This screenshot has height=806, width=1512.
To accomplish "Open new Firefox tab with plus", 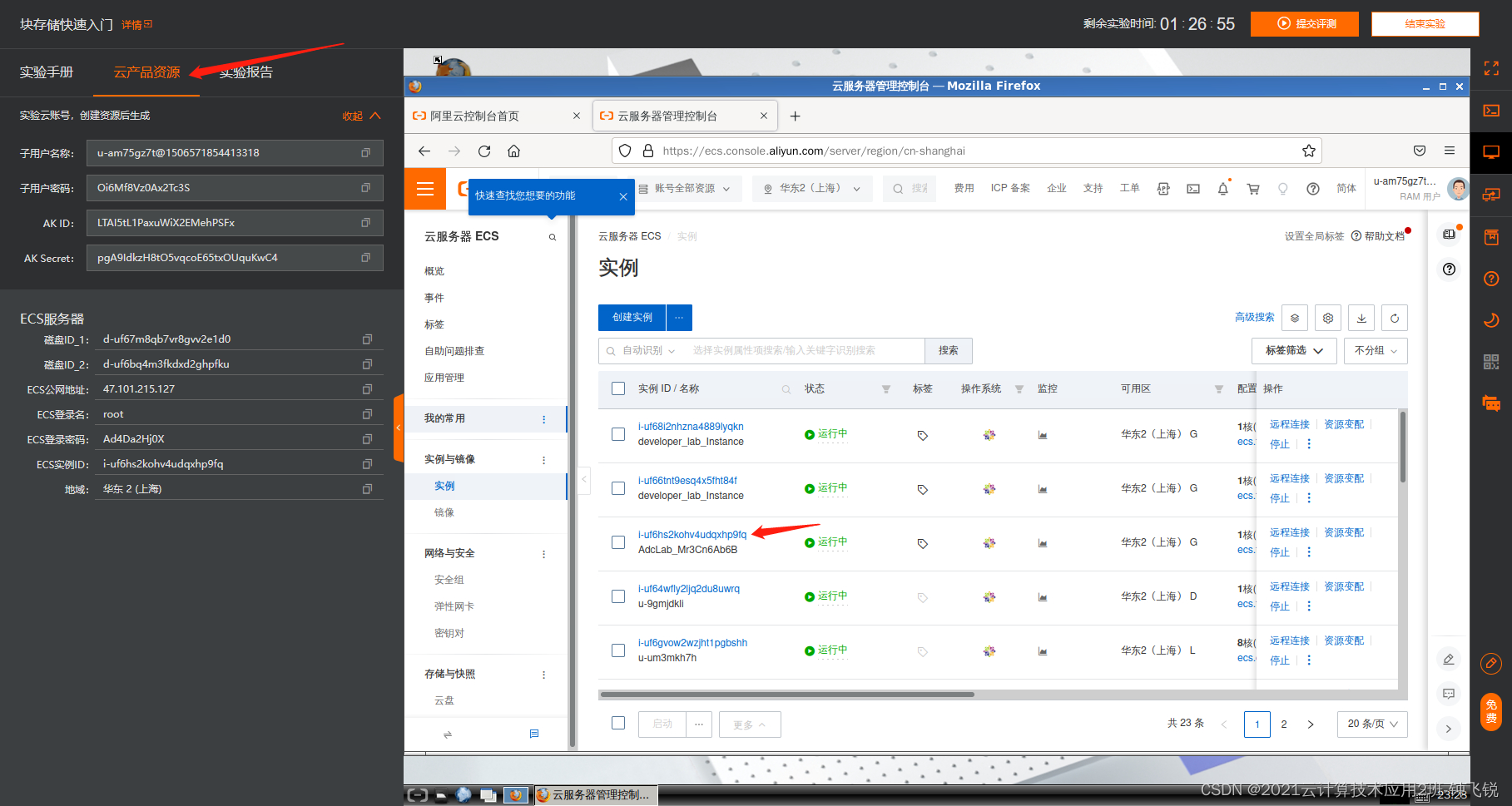I will 795,116.
